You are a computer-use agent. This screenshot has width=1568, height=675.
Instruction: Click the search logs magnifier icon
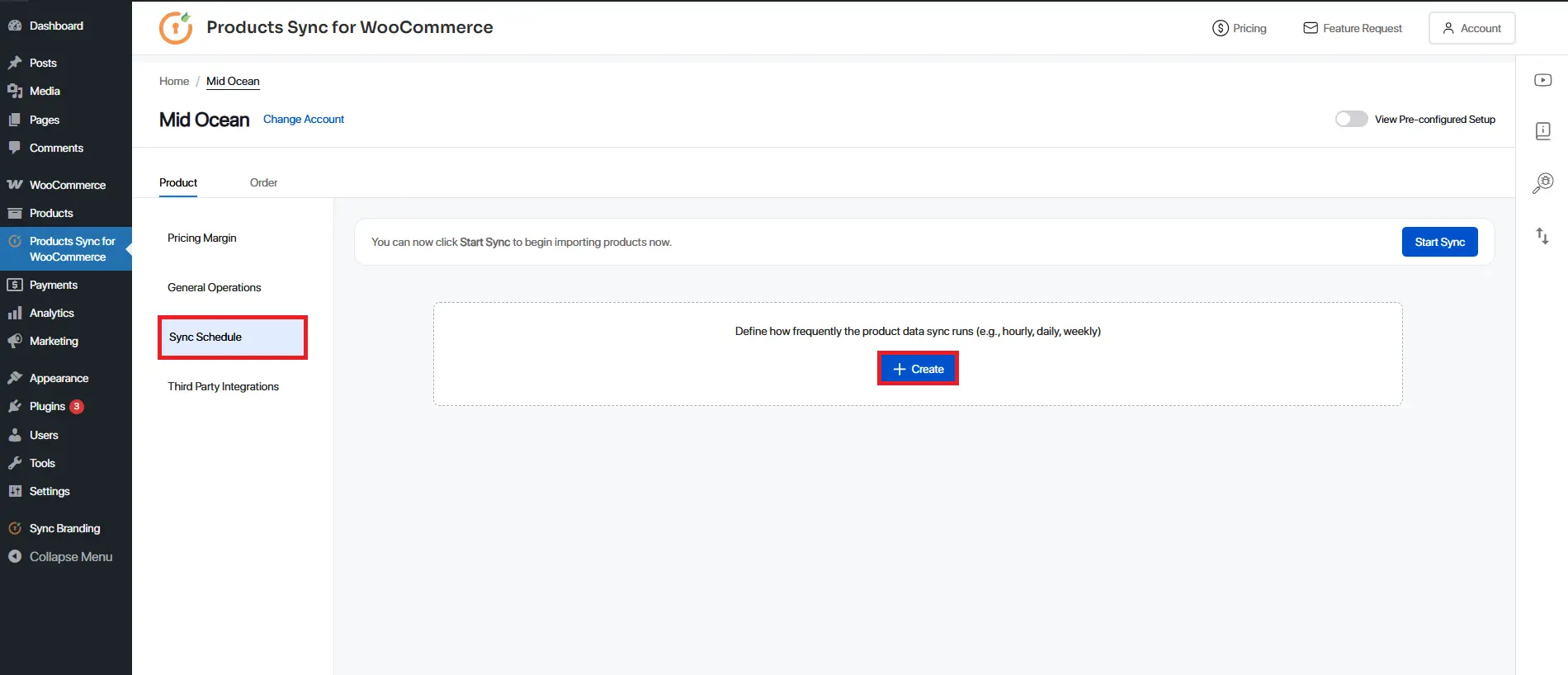coord(1542,182)
